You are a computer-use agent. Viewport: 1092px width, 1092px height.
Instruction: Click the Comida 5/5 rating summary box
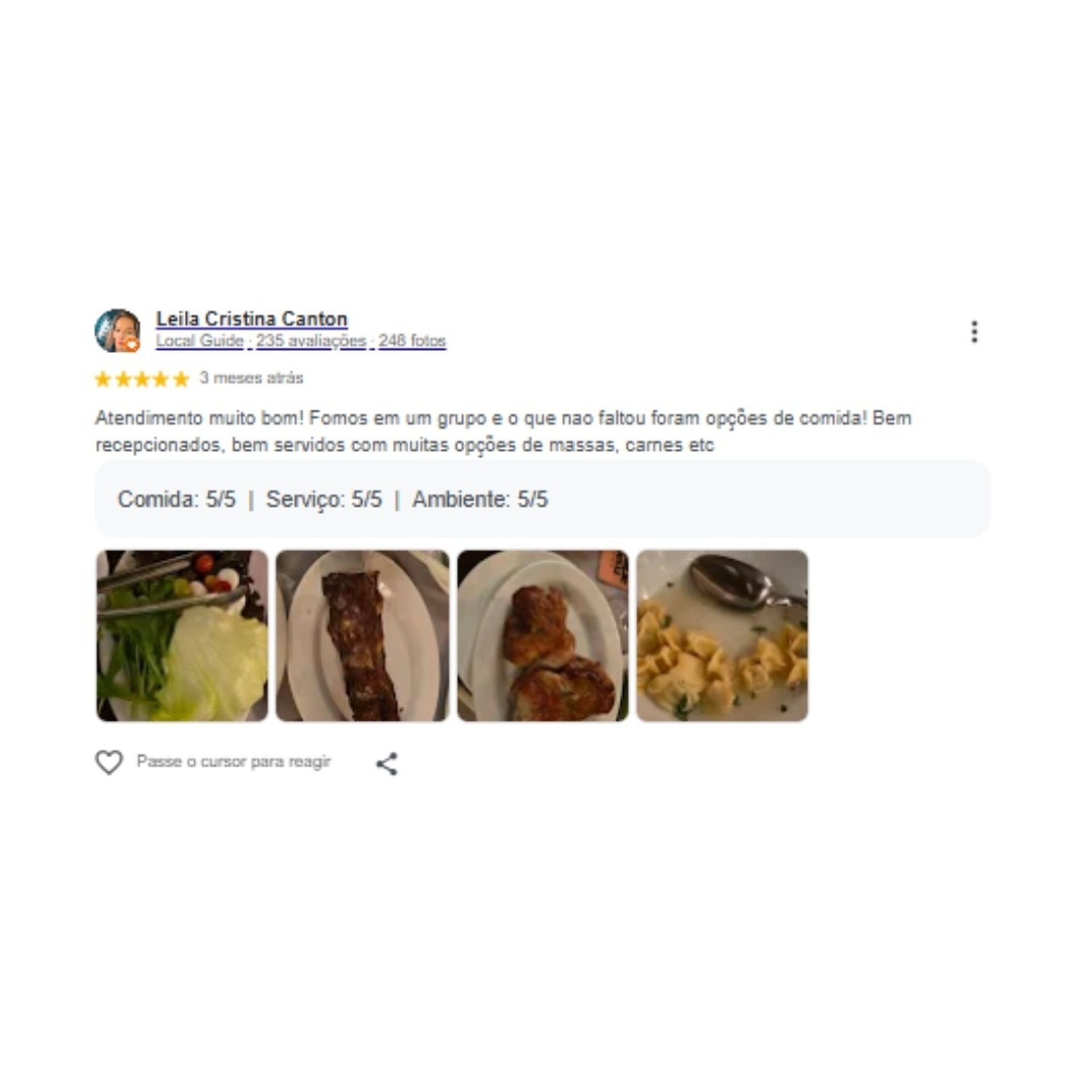point(543,499)
